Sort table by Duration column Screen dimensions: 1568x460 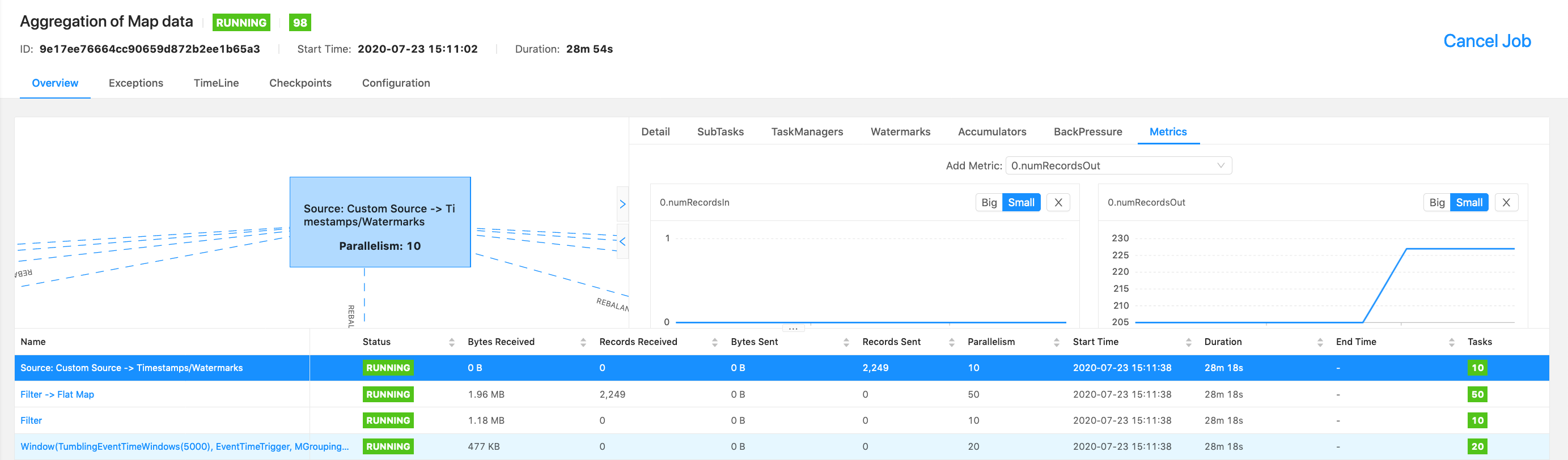pyautogui.click(x=1320, y=342)
